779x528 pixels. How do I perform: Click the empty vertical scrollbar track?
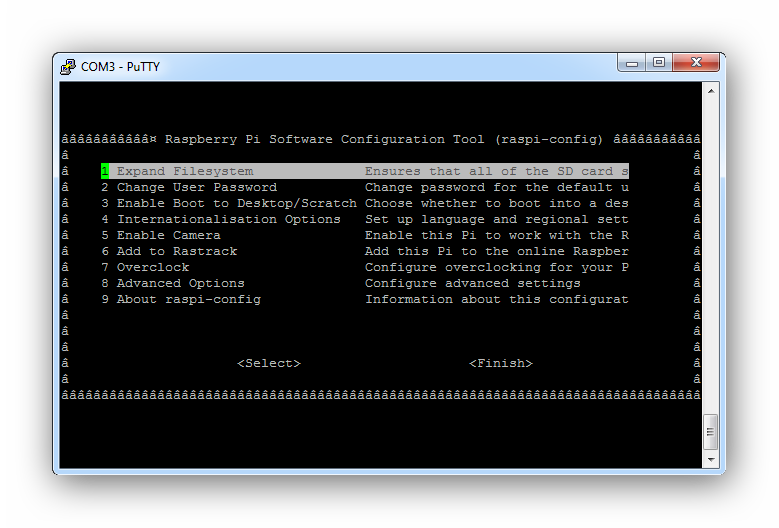pos(711,250)
